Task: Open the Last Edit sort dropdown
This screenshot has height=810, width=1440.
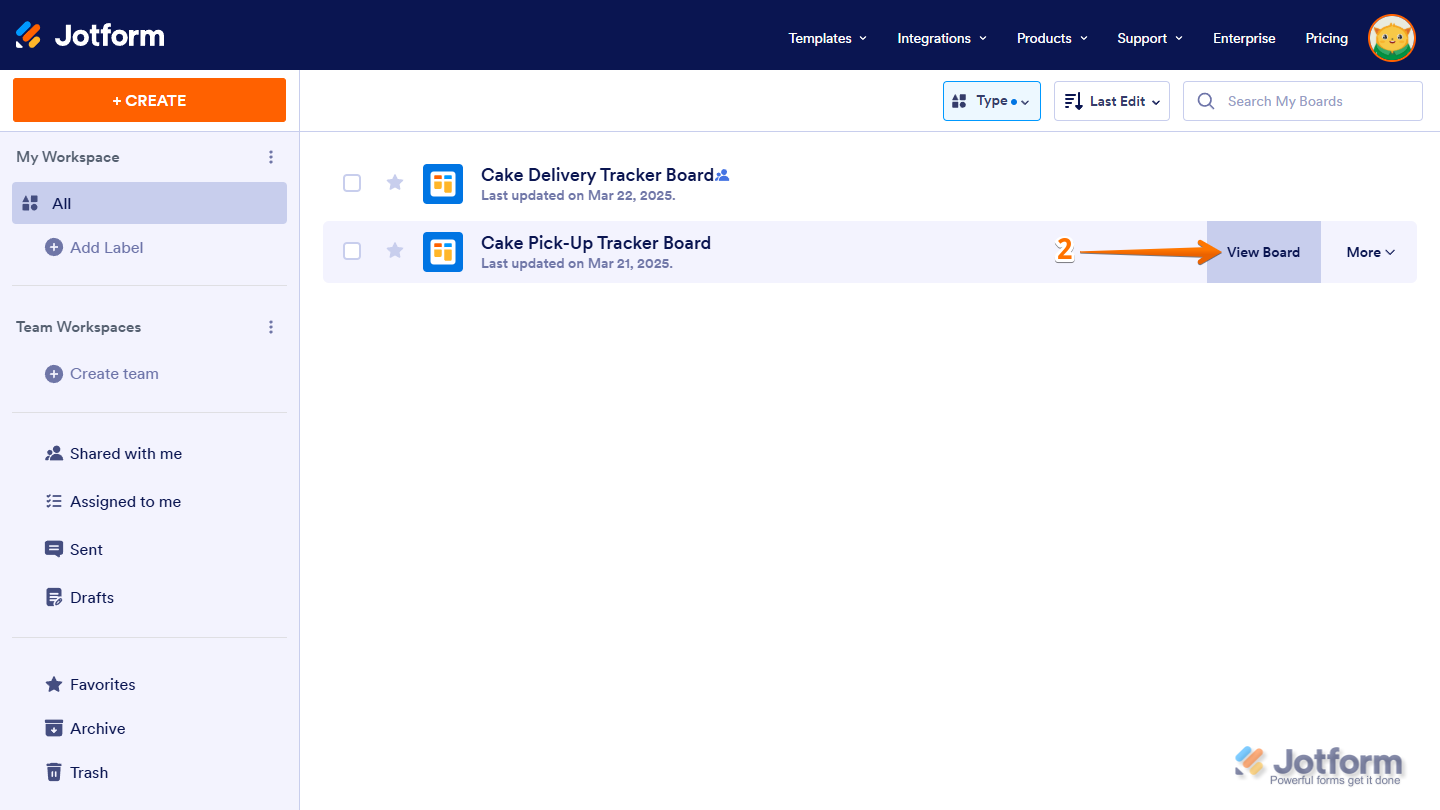Action: 1111,101
